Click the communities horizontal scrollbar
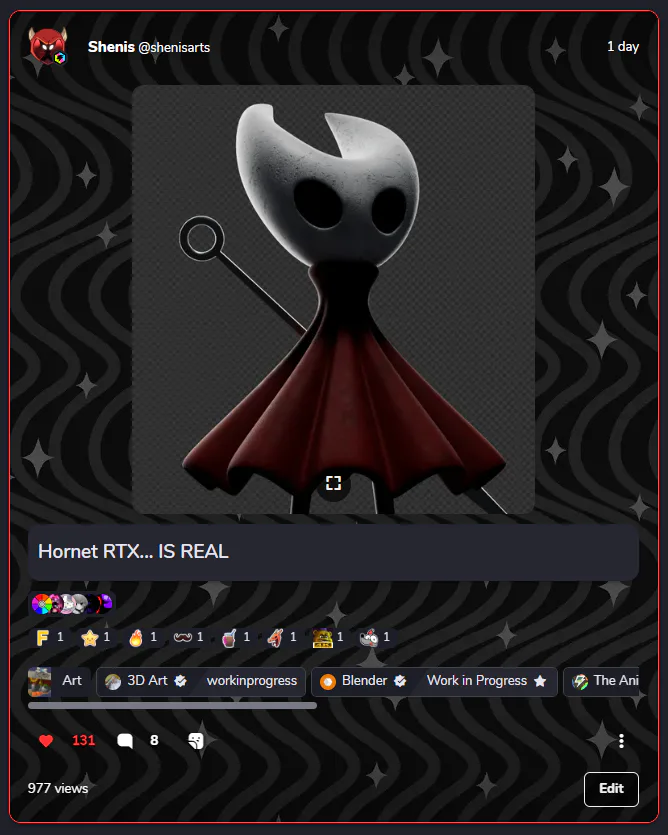Viewport: 668px width, 835px height. pyautogui.click(x=172, y=706)
